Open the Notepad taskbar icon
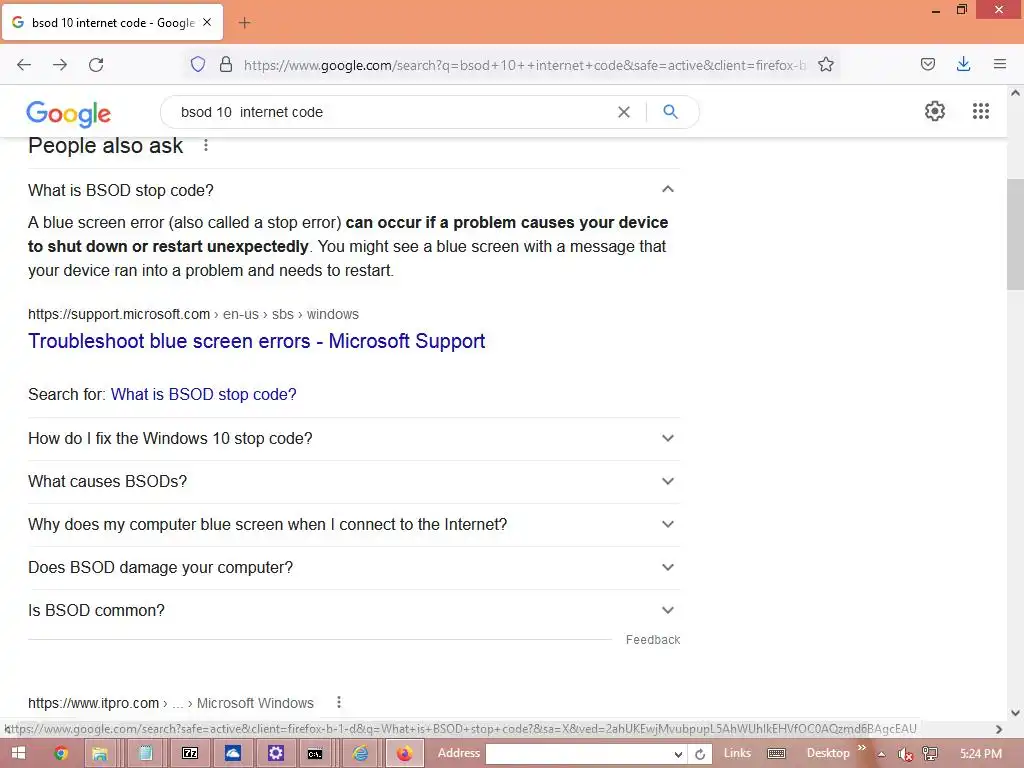 coord(145,753)
